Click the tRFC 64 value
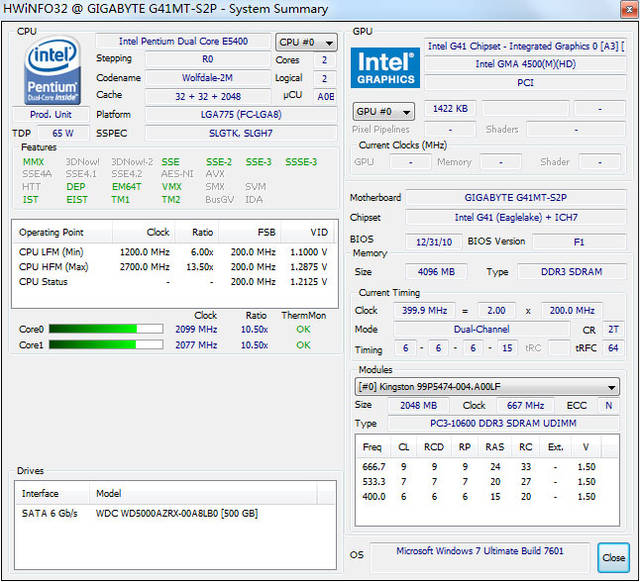Screen dimensions: 640x582 click(613, 348)
